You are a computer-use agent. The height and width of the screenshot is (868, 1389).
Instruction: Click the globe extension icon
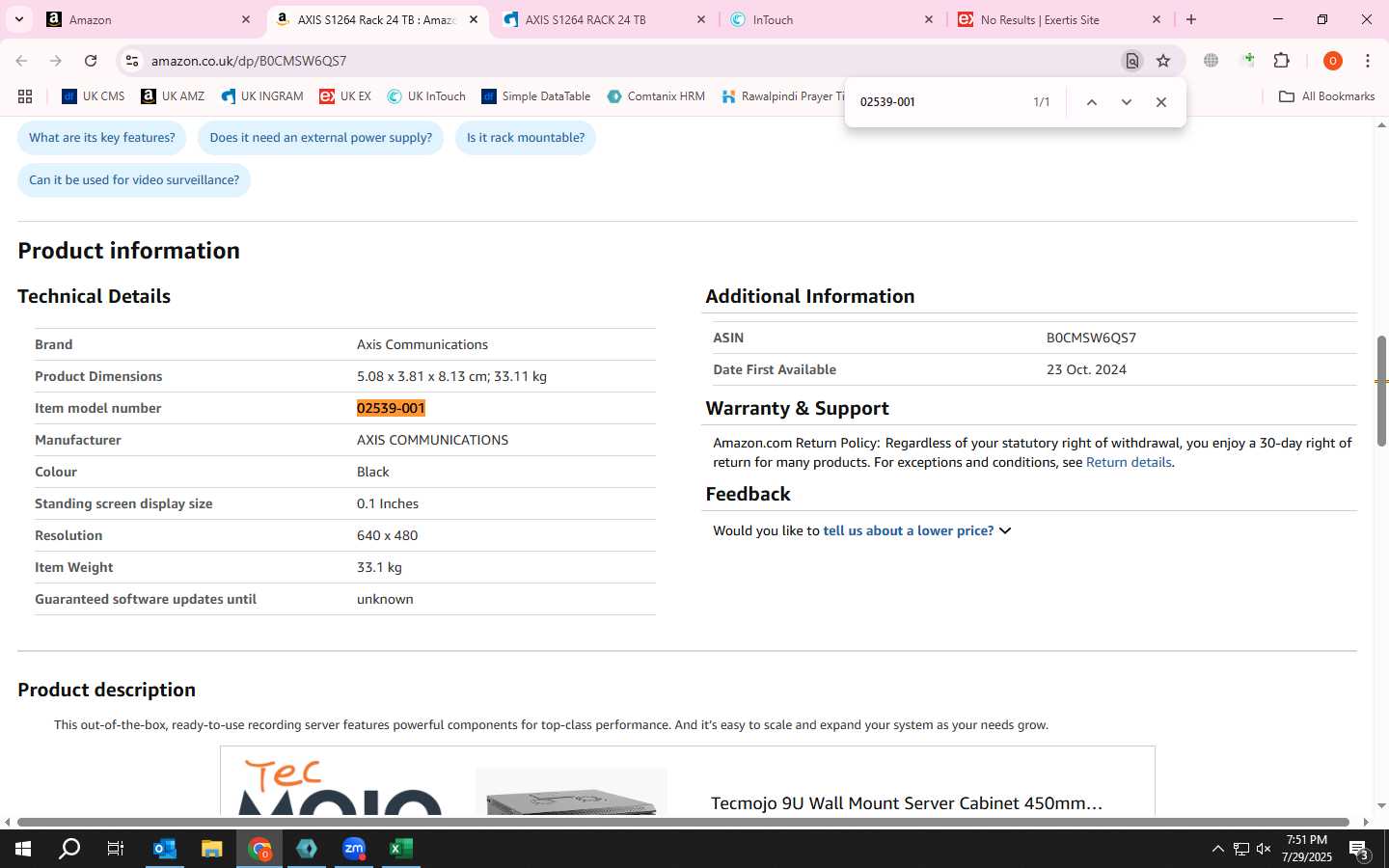1212,61
